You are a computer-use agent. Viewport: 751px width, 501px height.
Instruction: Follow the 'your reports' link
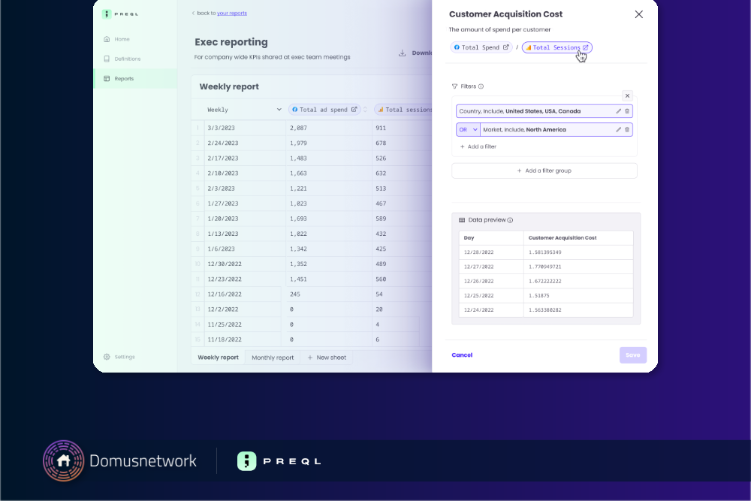pos(232,13)
